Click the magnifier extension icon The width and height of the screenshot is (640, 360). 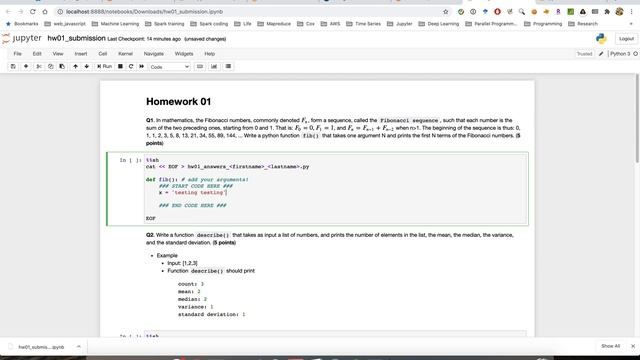pos(522,12)
